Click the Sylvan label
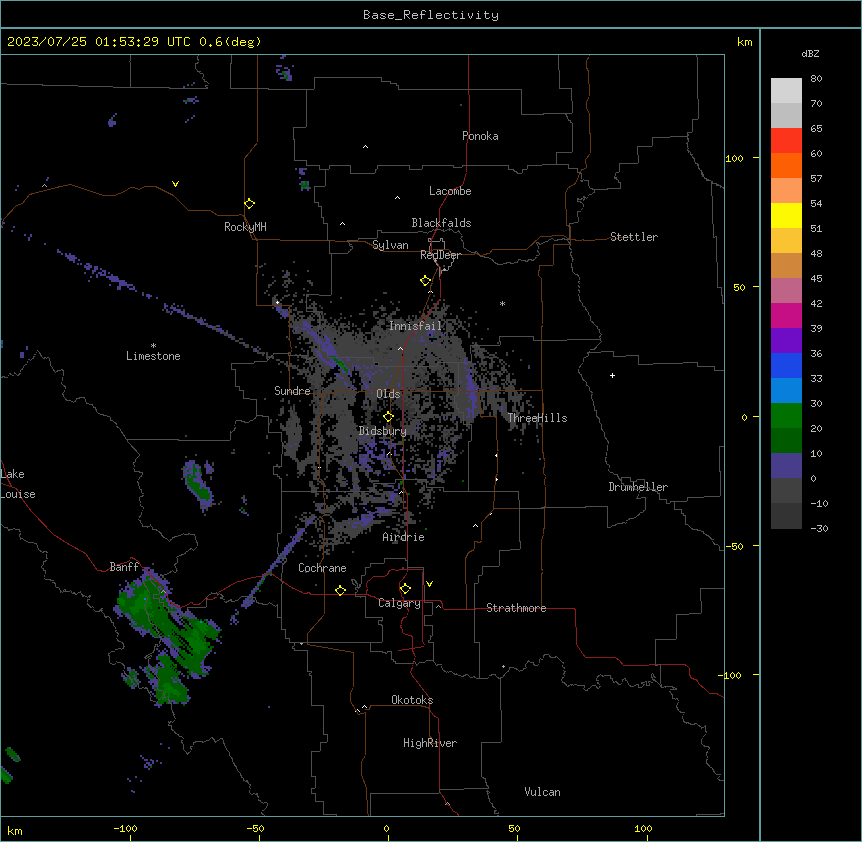 390,245
